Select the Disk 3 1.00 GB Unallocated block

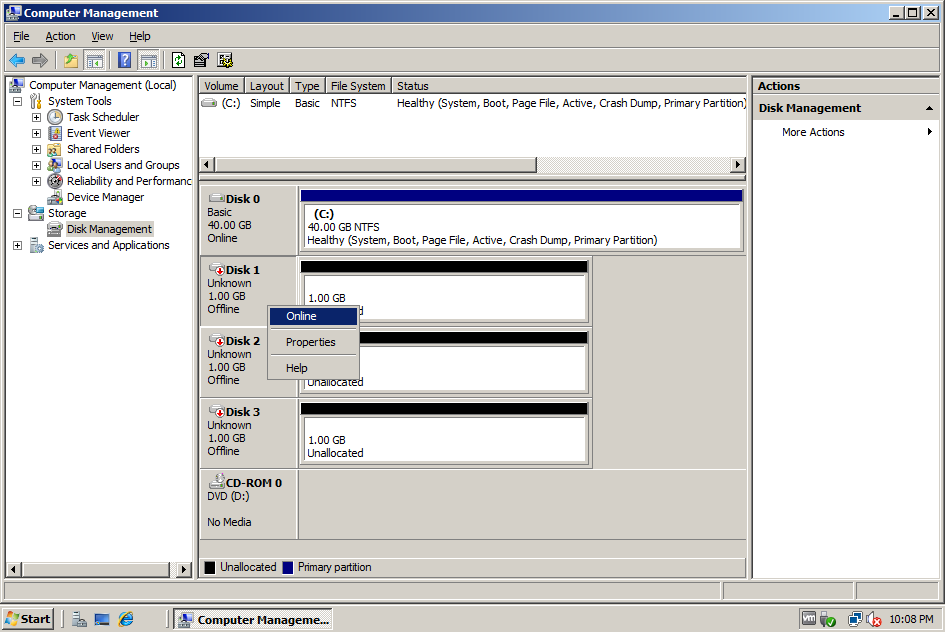click(444, 434)
